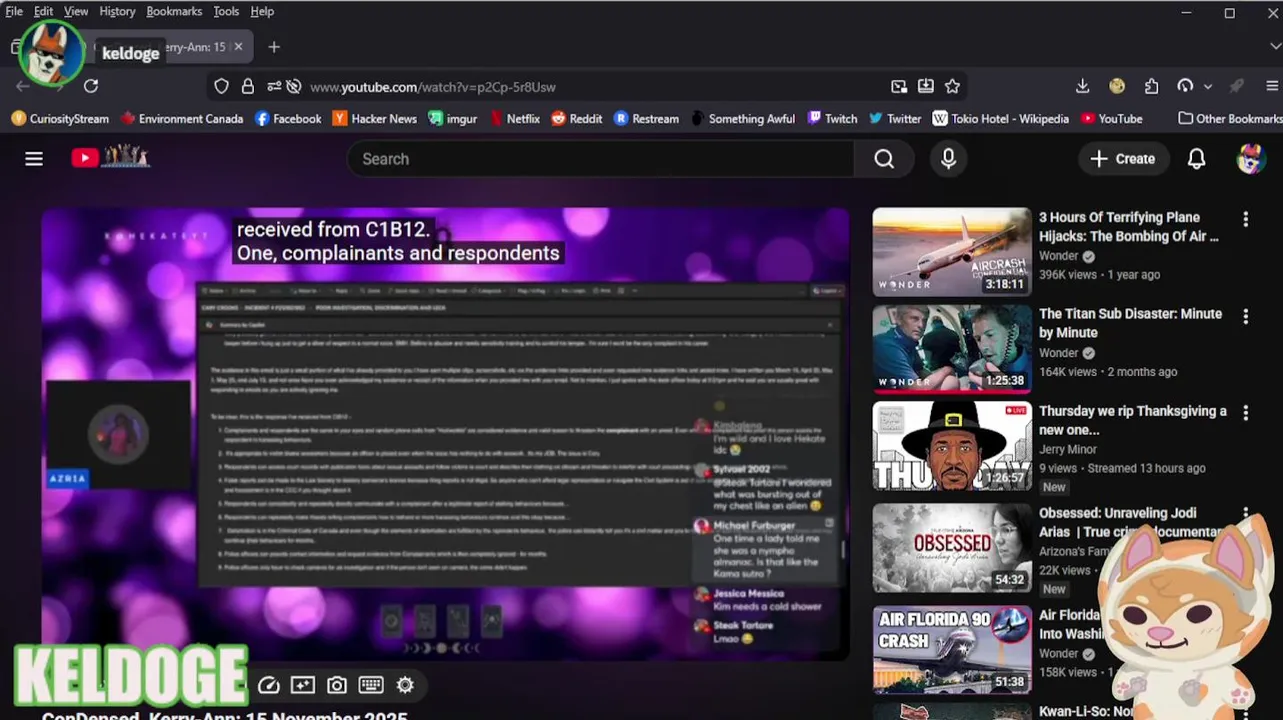Bookmark this page with the star
Screen dimensions: 1283x720
(953, 87)
